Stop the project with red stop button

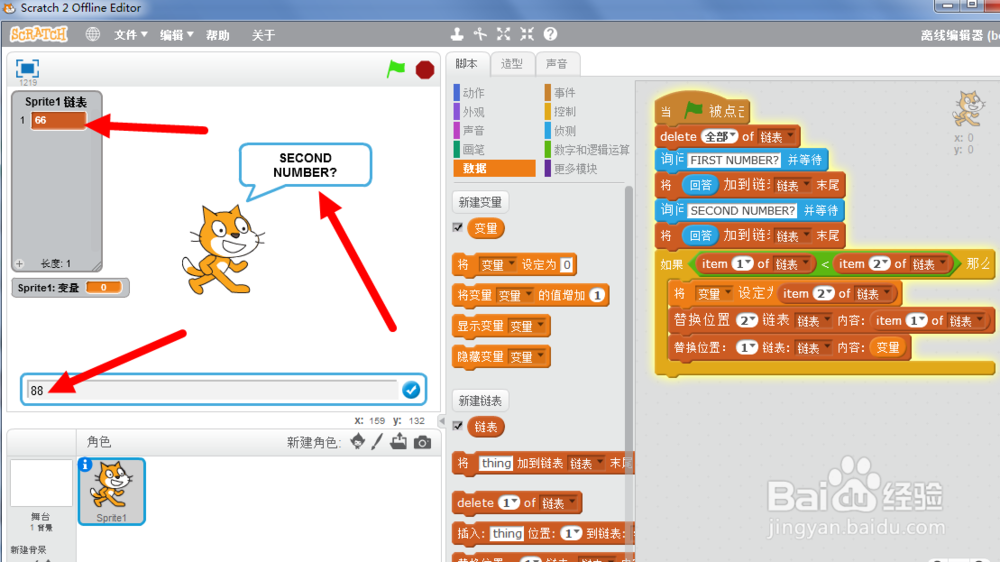(x=425, y=70)
